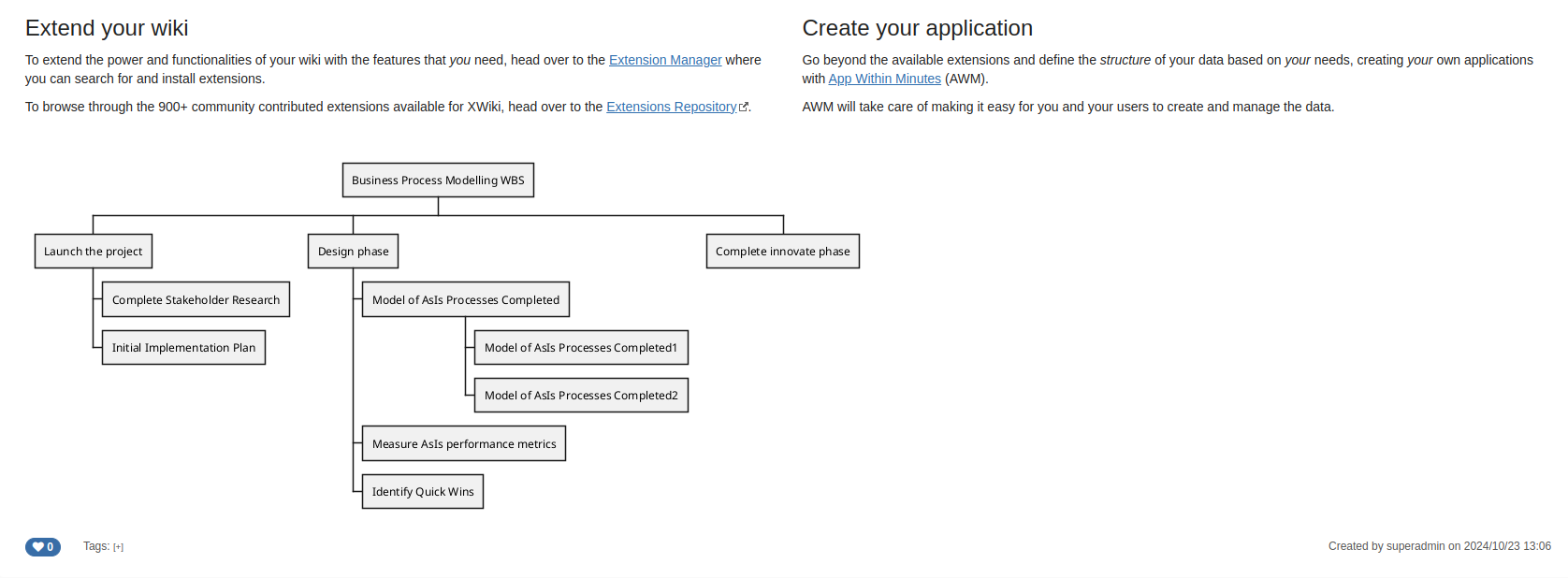Viewport: 1568px width, 578px height.
Task: Open the App Within Minutes link
Action: pos(884,79)
